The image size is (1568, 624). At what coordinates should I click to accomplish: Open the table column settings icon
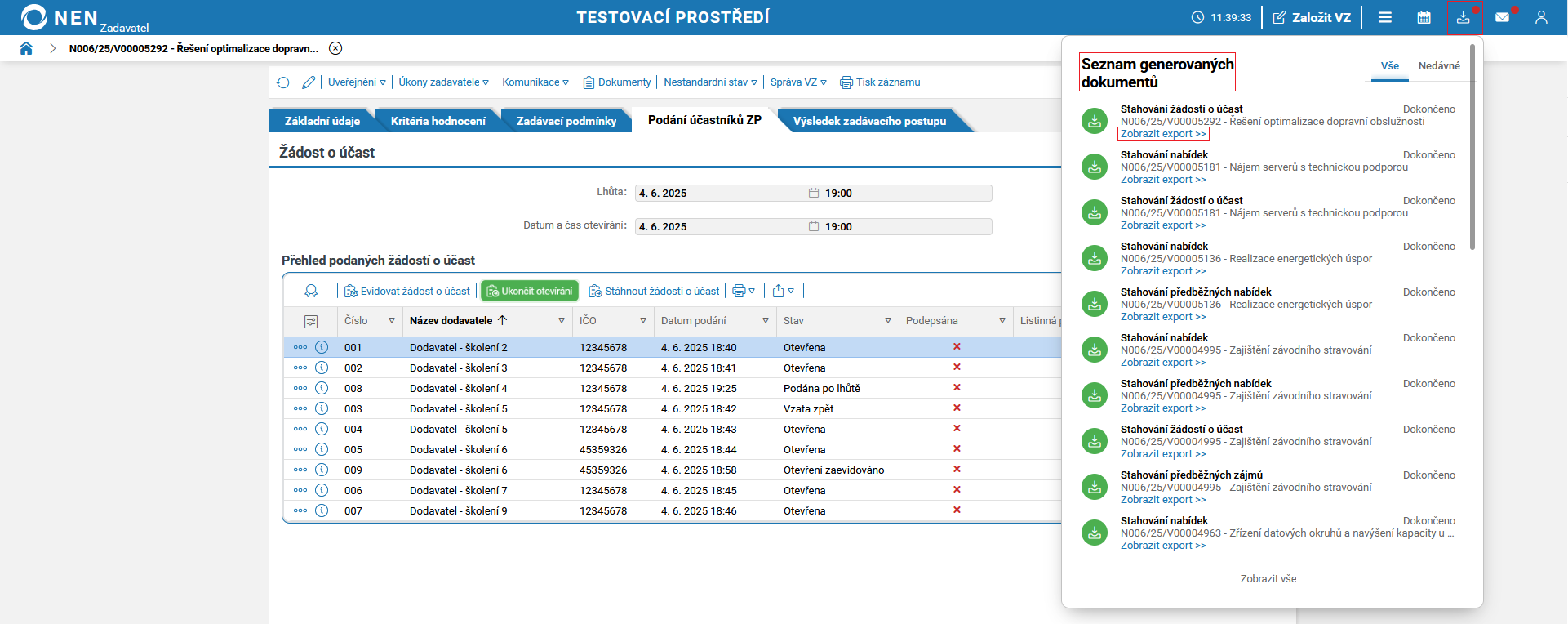[311, 322]
